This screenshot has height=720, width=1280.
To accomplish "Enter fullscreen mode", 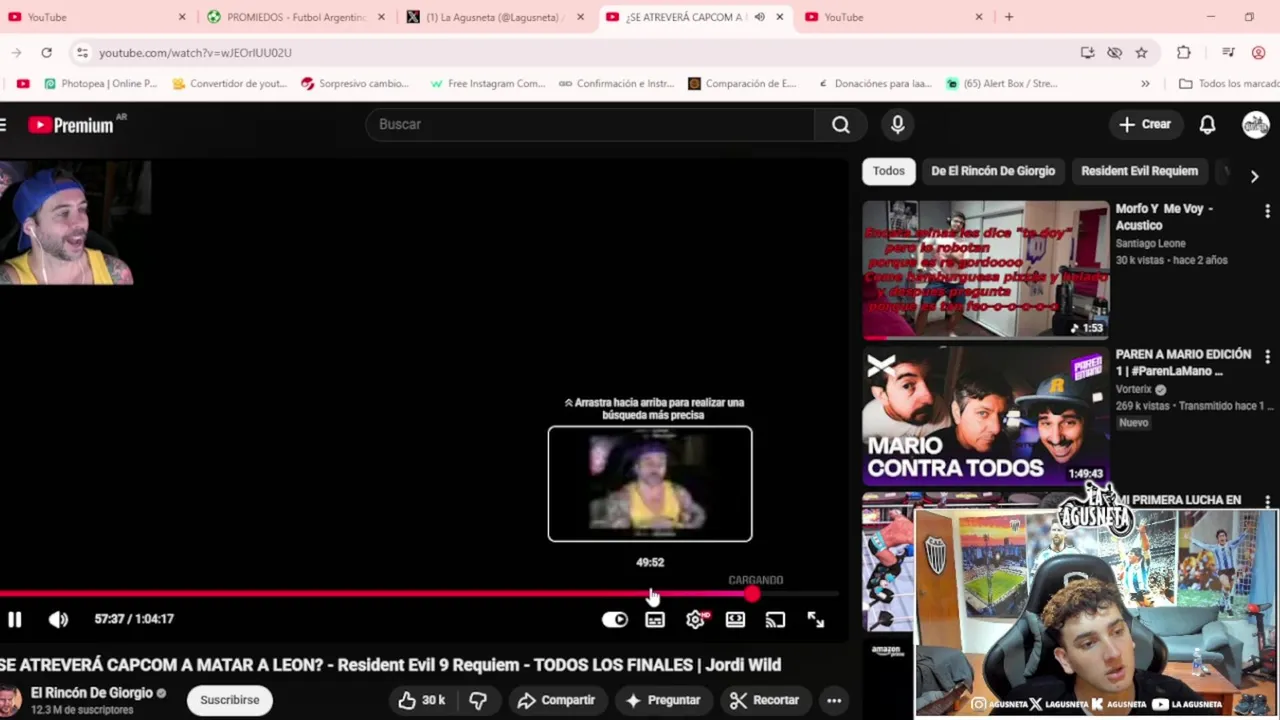I will coord(816,620).
